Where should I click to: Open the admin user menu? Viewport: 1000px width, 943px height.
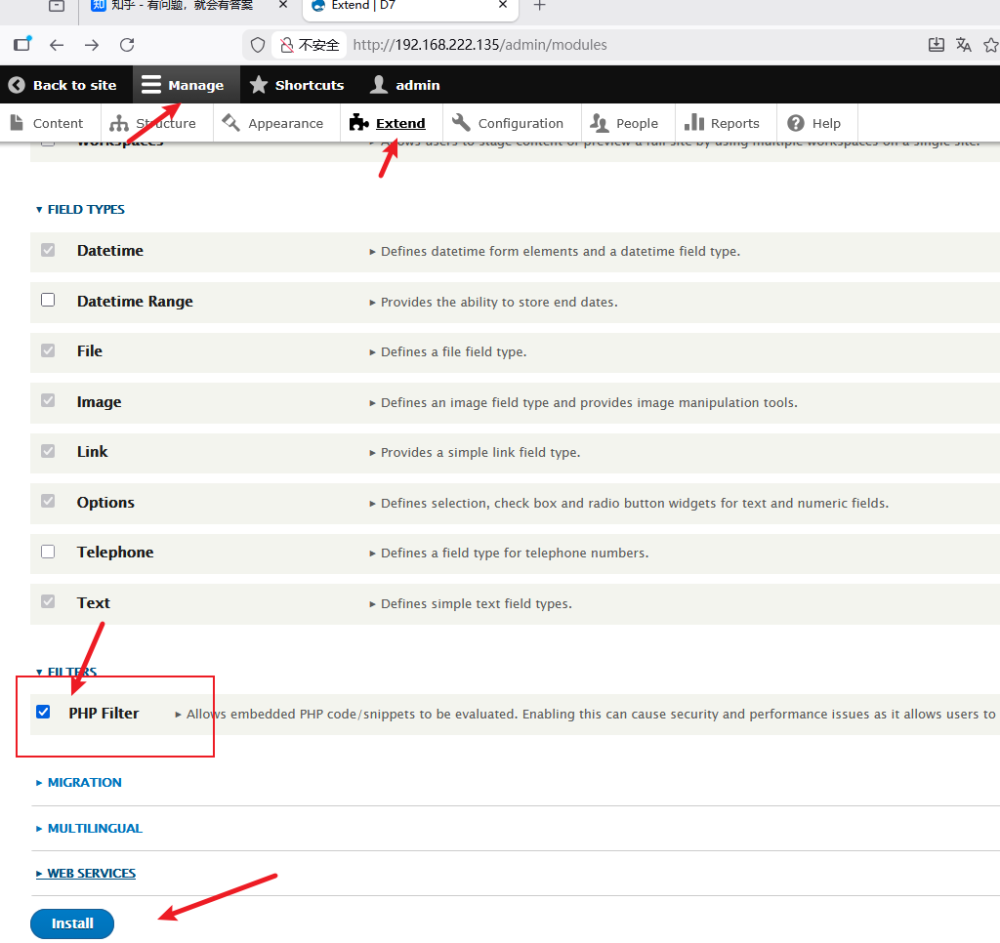[x=406, y=85]
